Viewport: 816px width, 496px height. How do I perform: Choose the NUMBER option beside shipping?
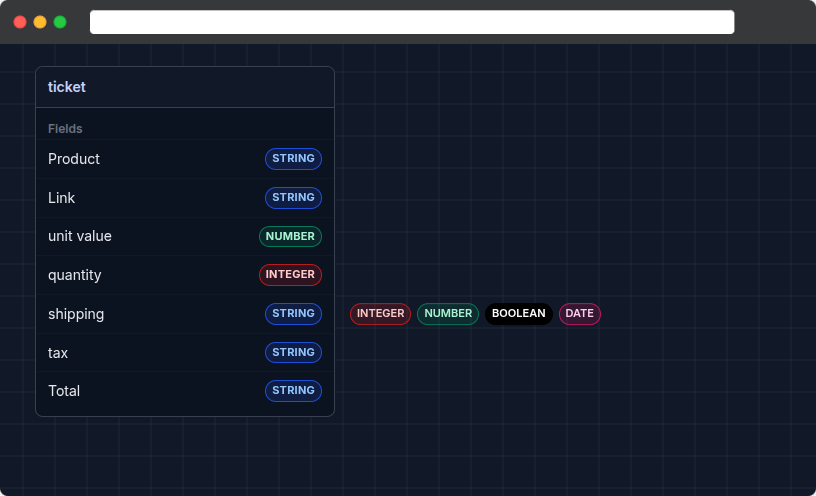coord(448,314)
